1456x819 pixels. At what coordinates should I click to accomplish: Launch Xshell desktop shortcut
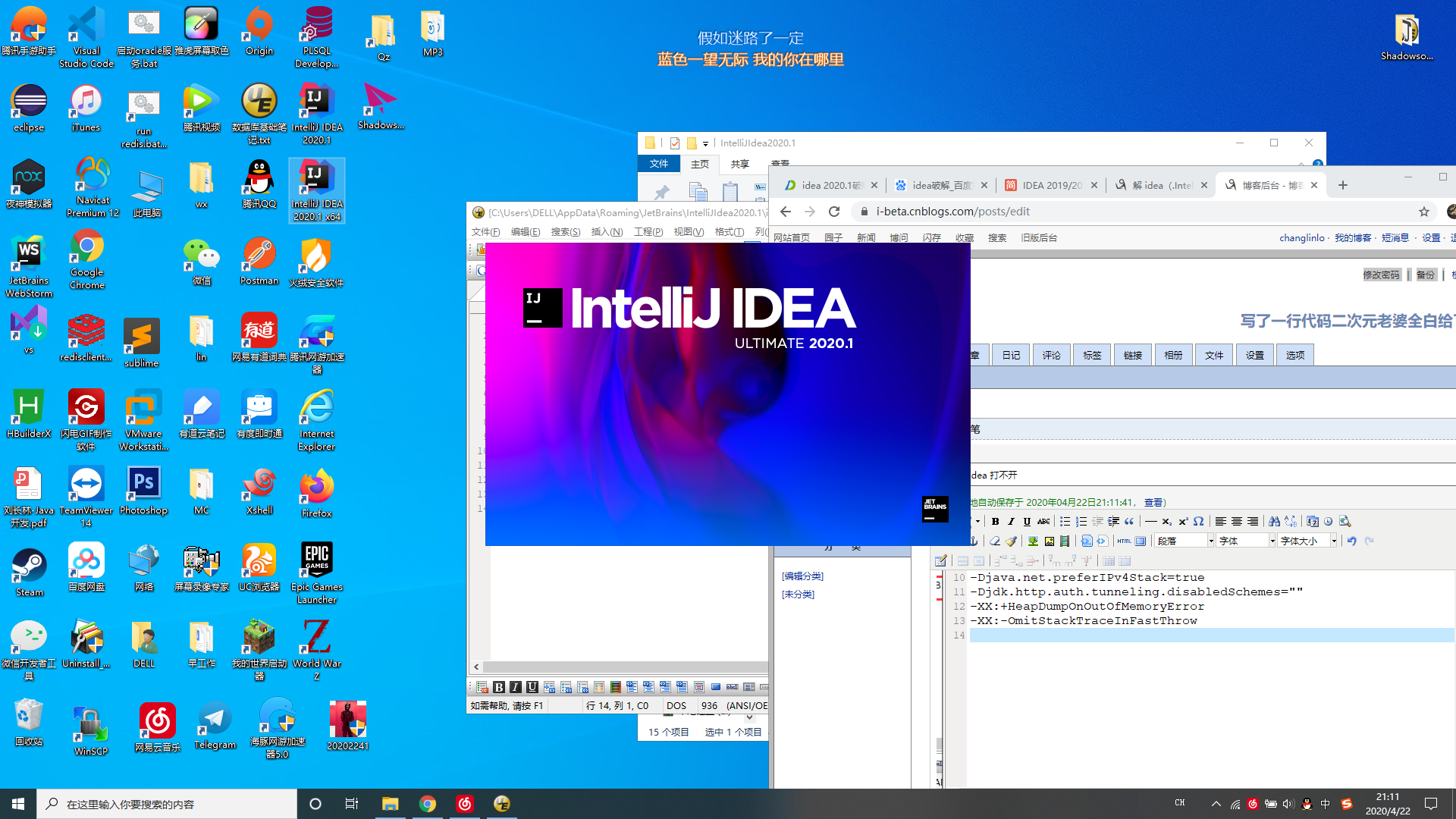pyautogui.click(x=259, y=492)
